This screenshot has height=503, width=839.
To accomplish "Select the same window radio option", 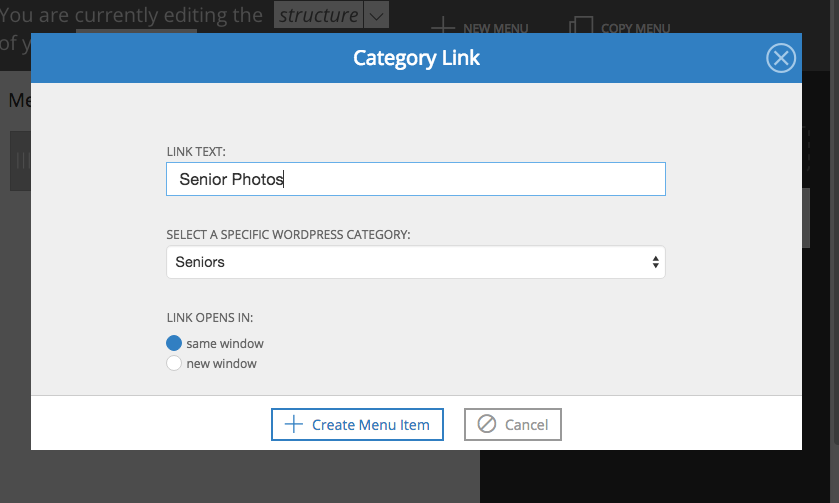I will point(174,343).
